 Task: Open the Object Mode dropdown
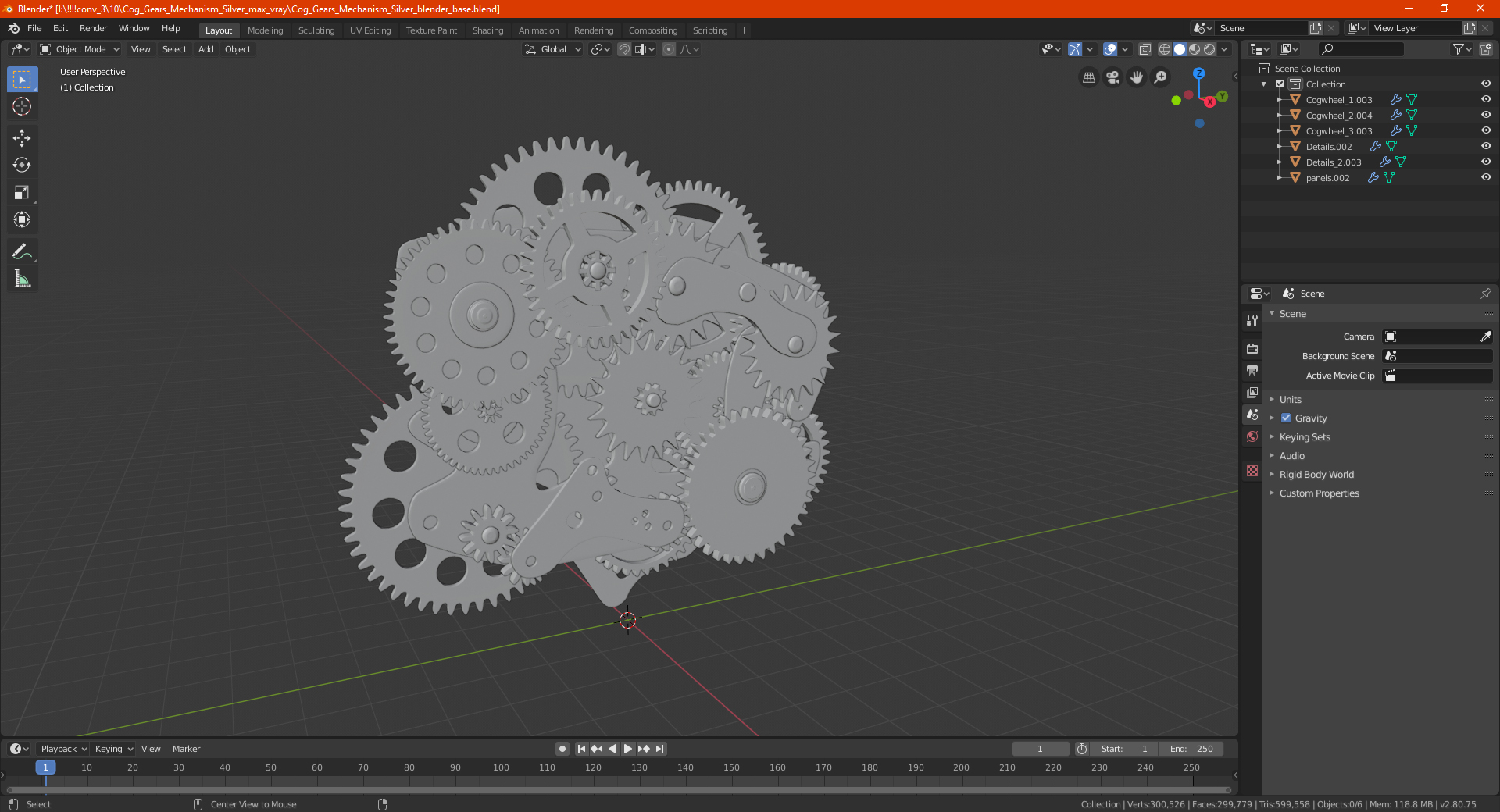(80, 49)
